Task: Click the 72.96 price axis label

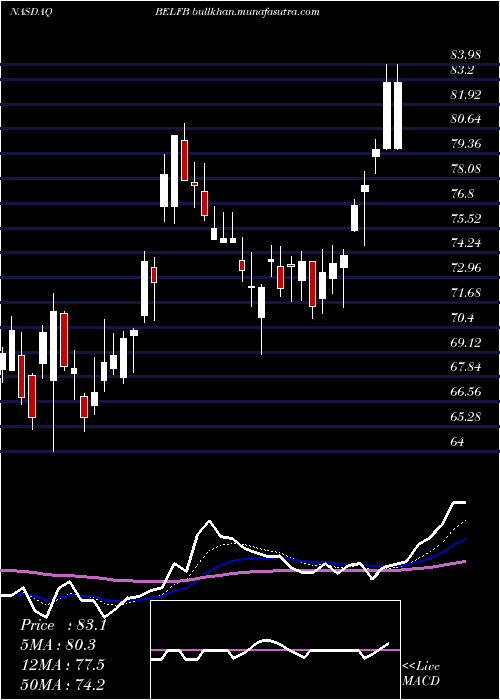Action: 466,268
